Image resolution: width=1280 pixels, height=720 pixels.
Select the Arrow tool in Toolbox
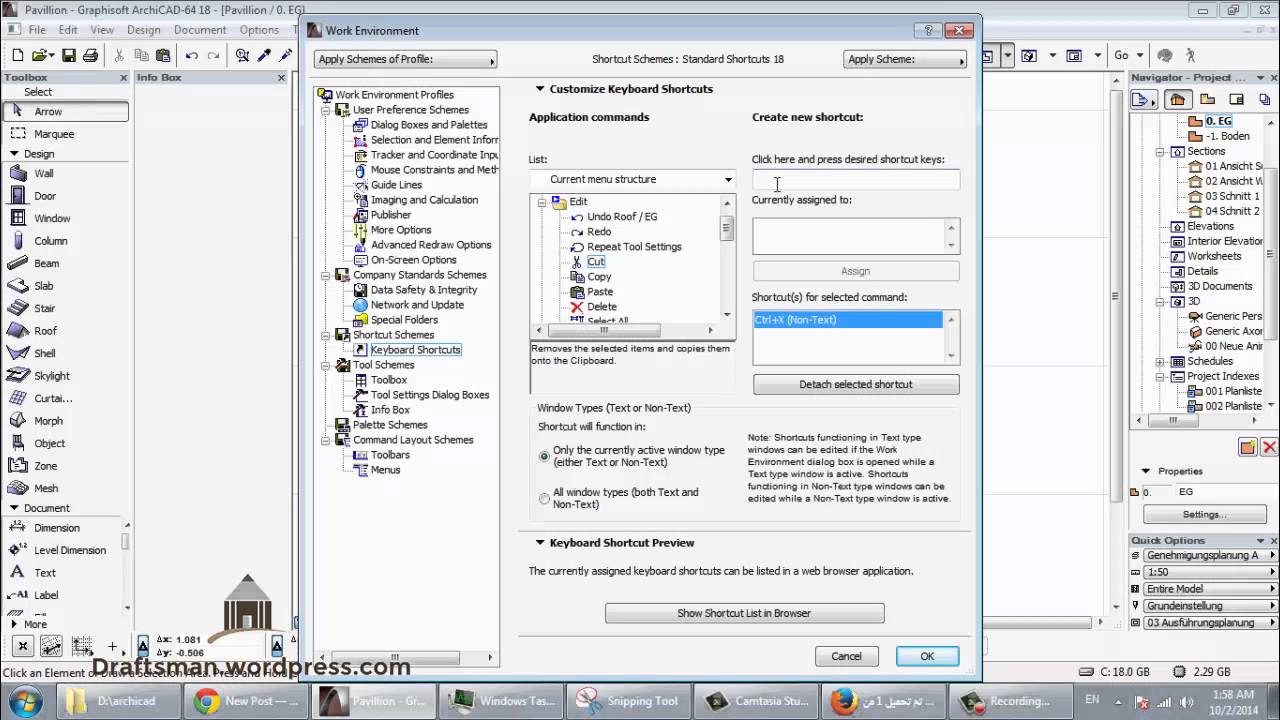click(66, 112)
